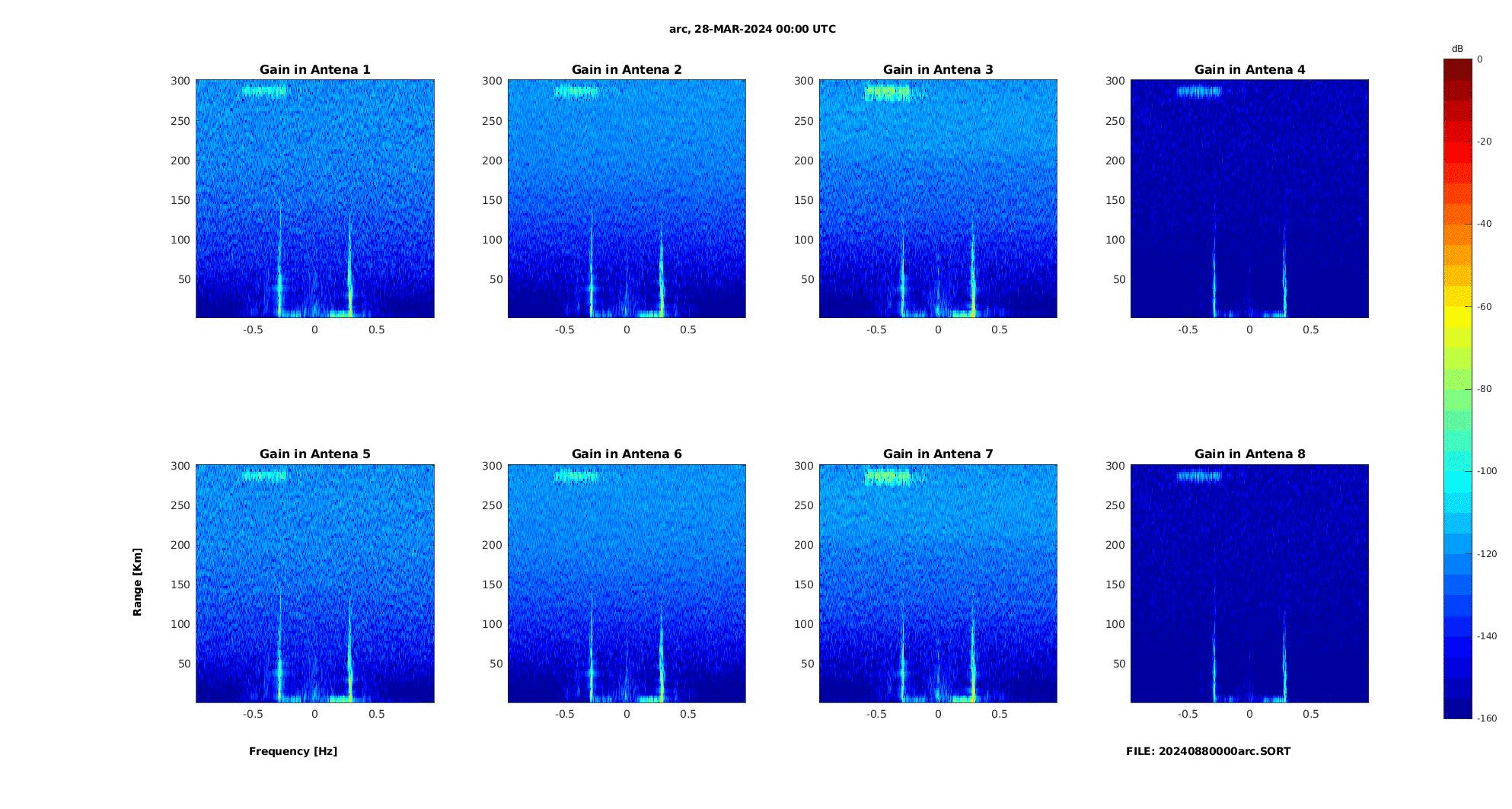Screen dimensions: 1512x809
Task: Select the Gain in Antena 2 spectrogram
Action: tap(627, 199)
